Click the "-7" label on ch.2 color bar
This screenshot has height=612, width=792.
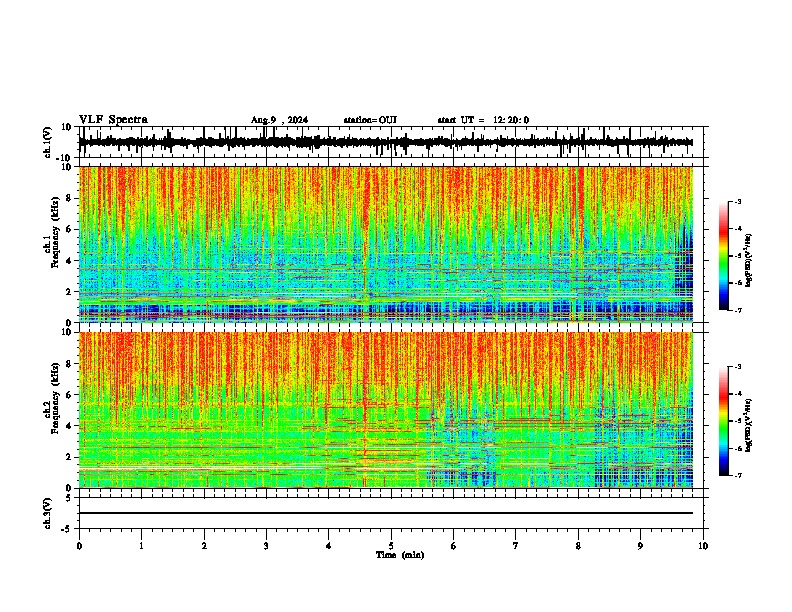click(x=737, y=475)
